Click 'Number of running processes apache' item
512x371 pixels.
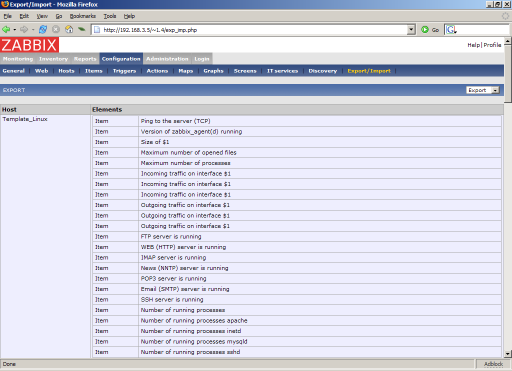[194, 321]
